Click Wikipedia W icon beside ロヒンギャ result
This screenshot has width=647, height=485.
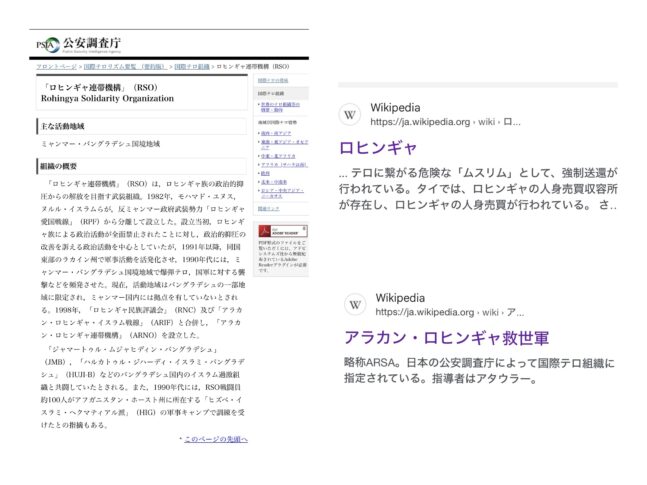(350, 115)
